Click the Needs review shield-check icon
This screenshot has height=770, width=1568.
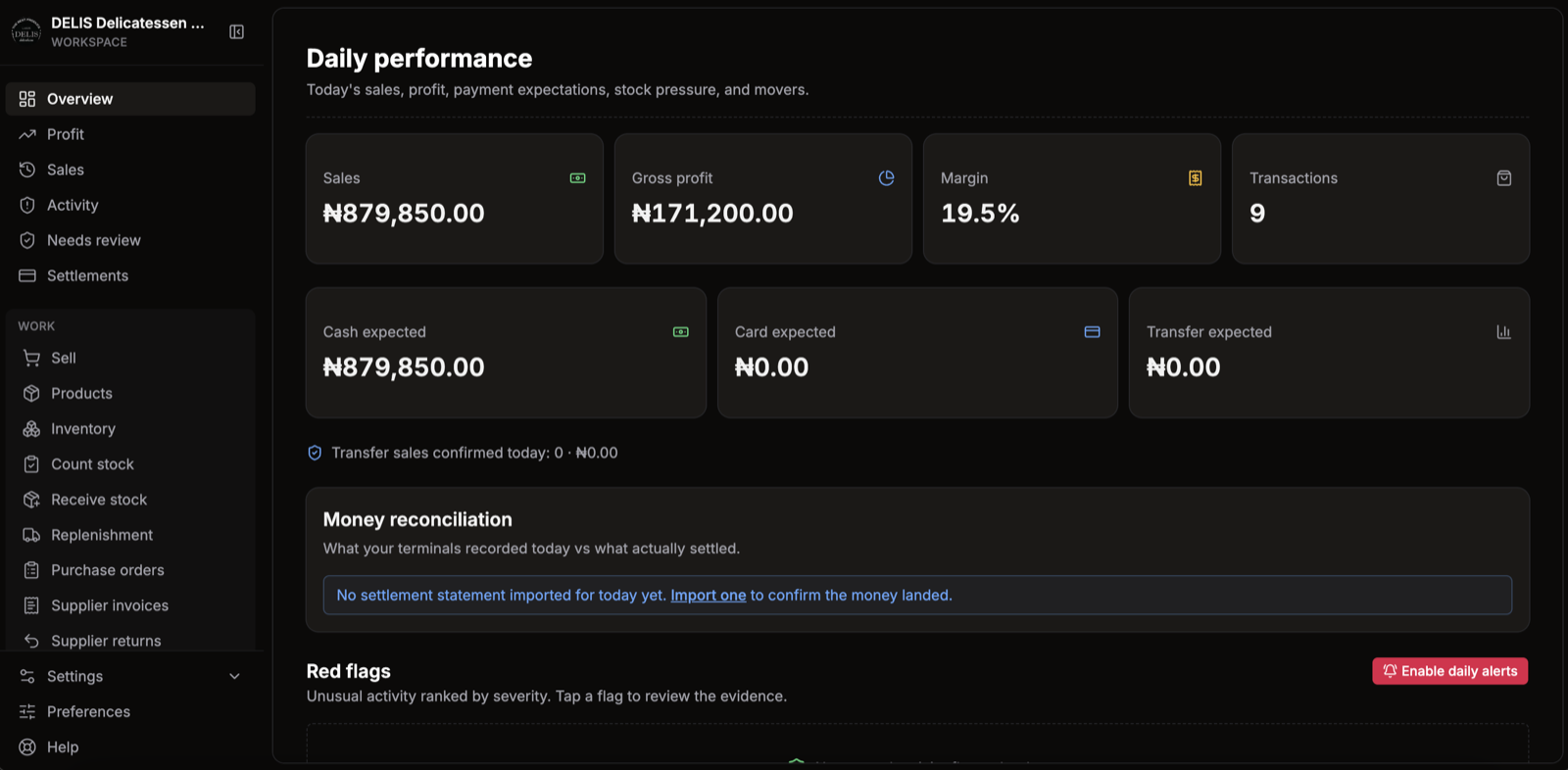(27, 240)
